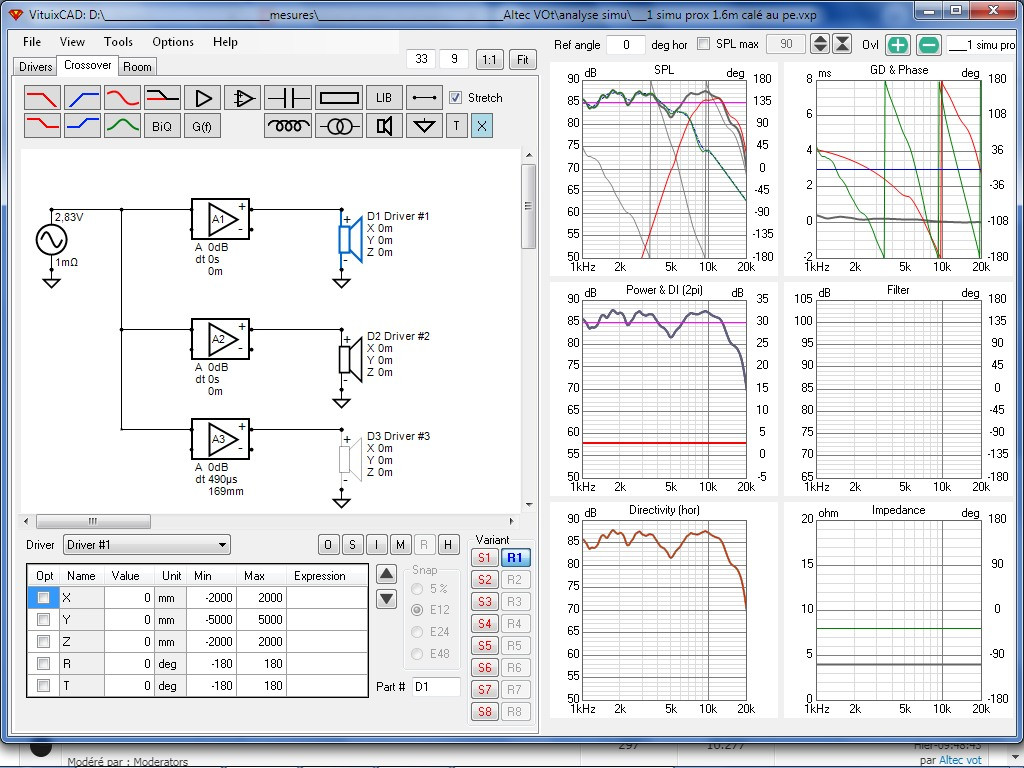Select the S2 variant button
Screen dimensions: 1024x768
tap(484, 579)
